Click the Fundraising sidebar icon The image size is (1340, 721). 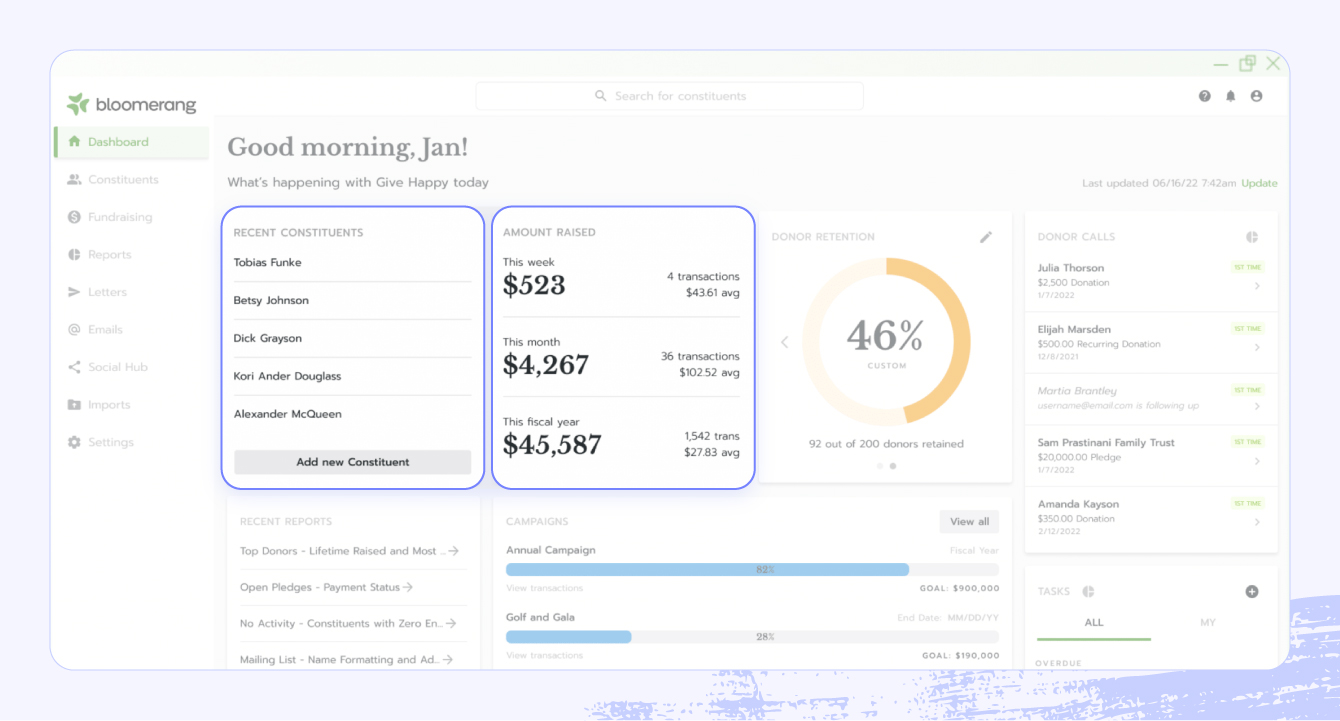(x=72, y=217)
